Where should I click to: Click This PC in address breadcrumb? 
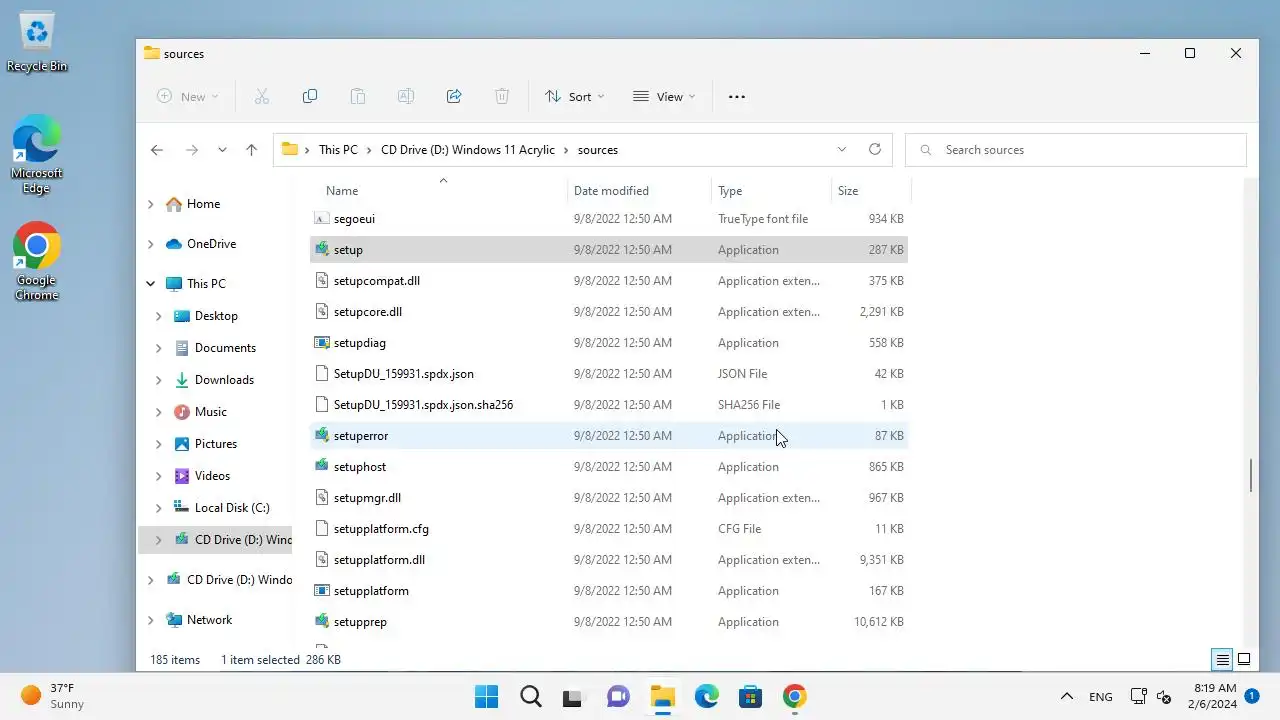pos(338,150)
